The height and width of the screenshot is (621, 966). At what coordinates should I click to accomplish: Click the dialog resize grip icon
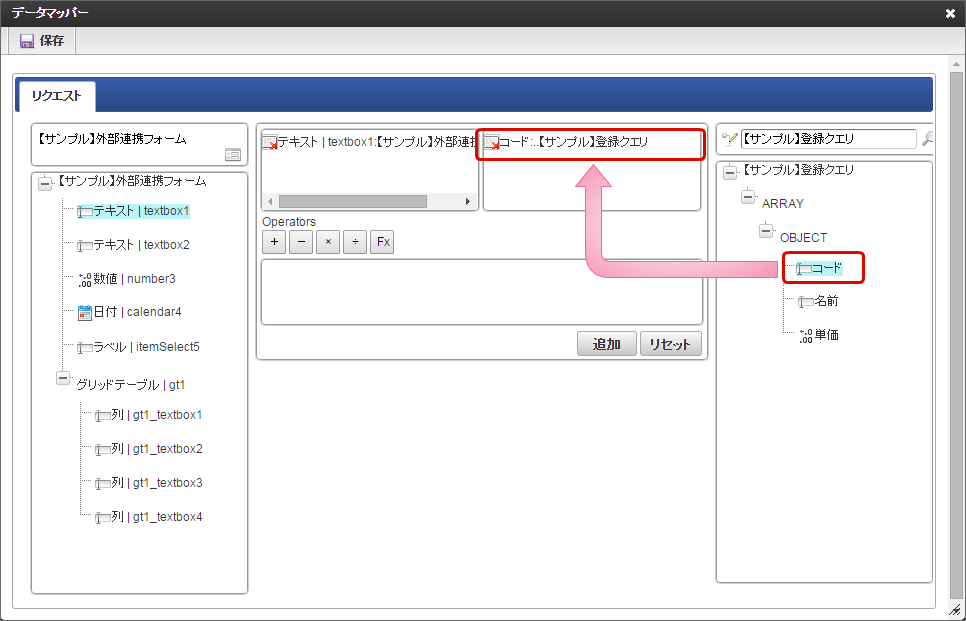click(x=956, y=610)
